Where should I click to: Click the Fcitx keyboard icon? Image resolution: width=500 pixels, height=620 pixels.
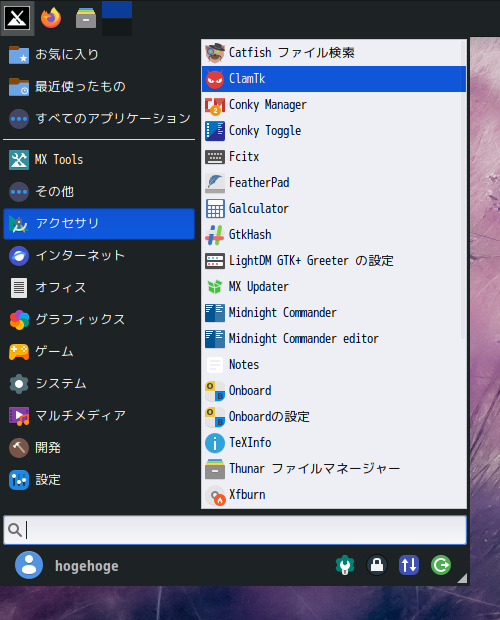(x=215, y=157)
